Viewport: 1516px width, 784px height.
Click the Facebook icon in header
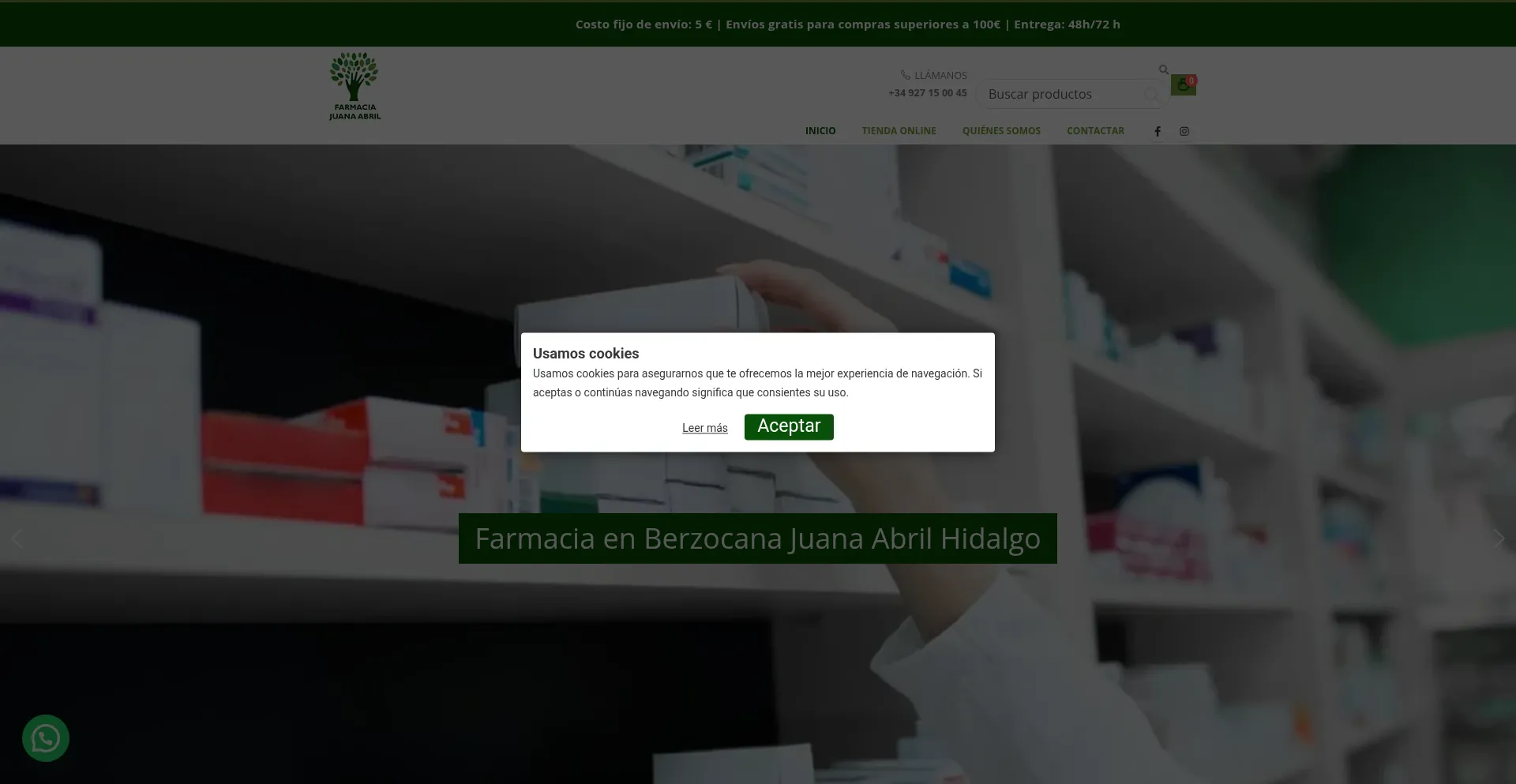click(x=1158, y=131)
